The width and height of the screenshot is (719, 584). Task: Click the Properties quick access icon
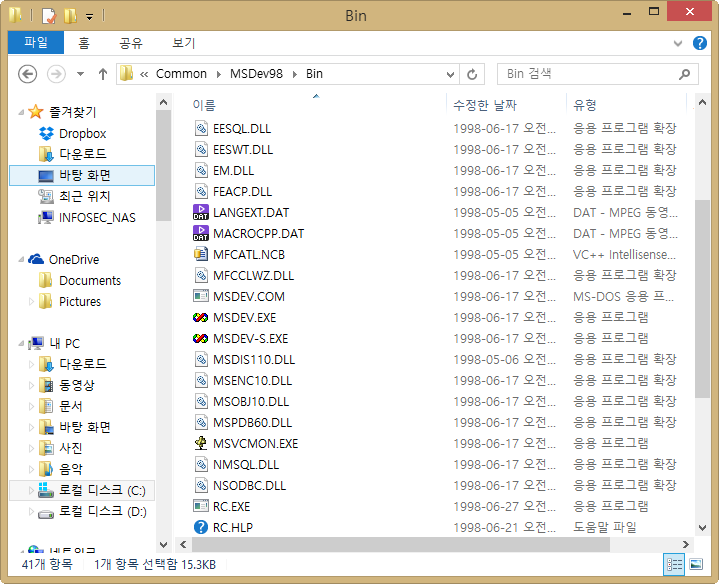49,16
